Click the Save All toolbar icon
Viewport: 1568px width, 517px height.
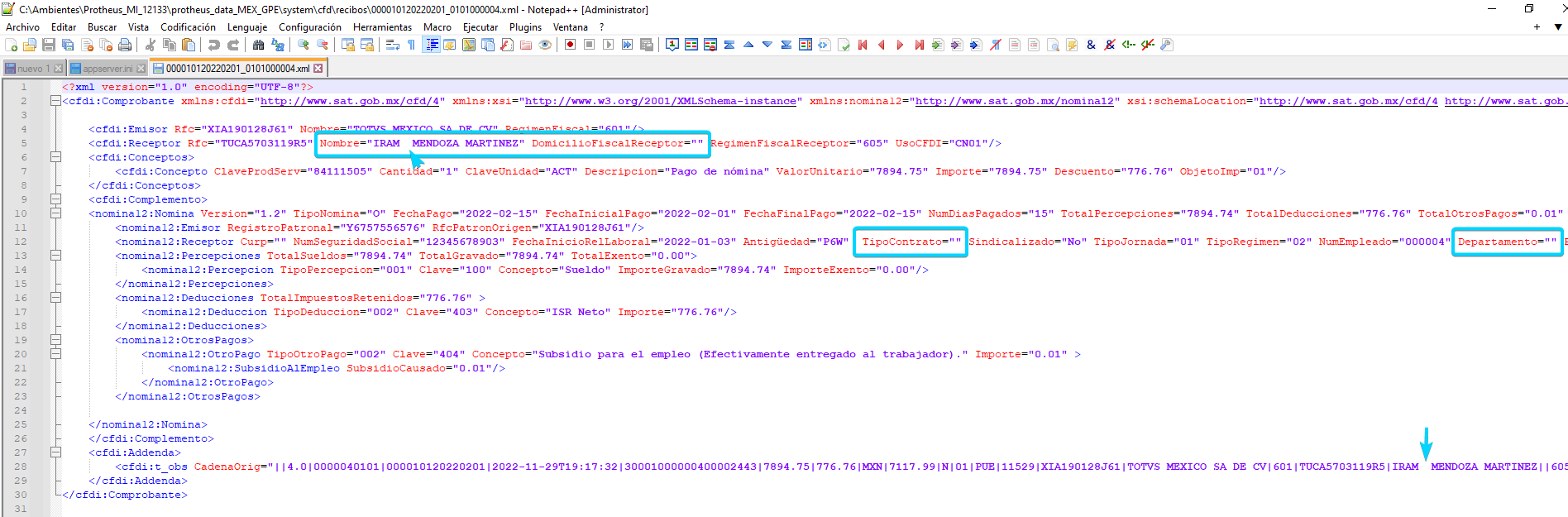point(68,45)
